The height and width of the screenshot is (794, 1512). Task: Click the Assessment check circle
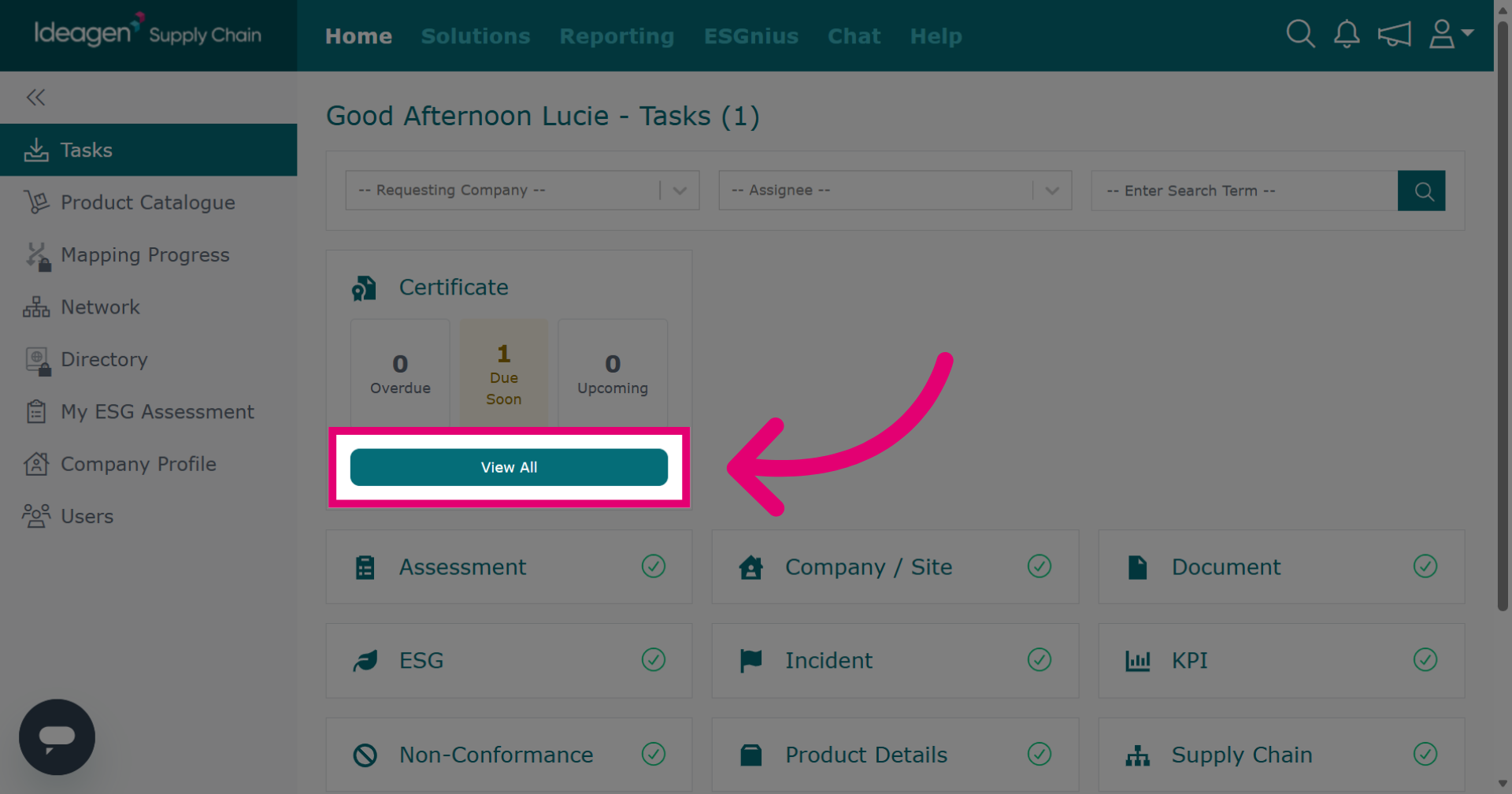654,566
